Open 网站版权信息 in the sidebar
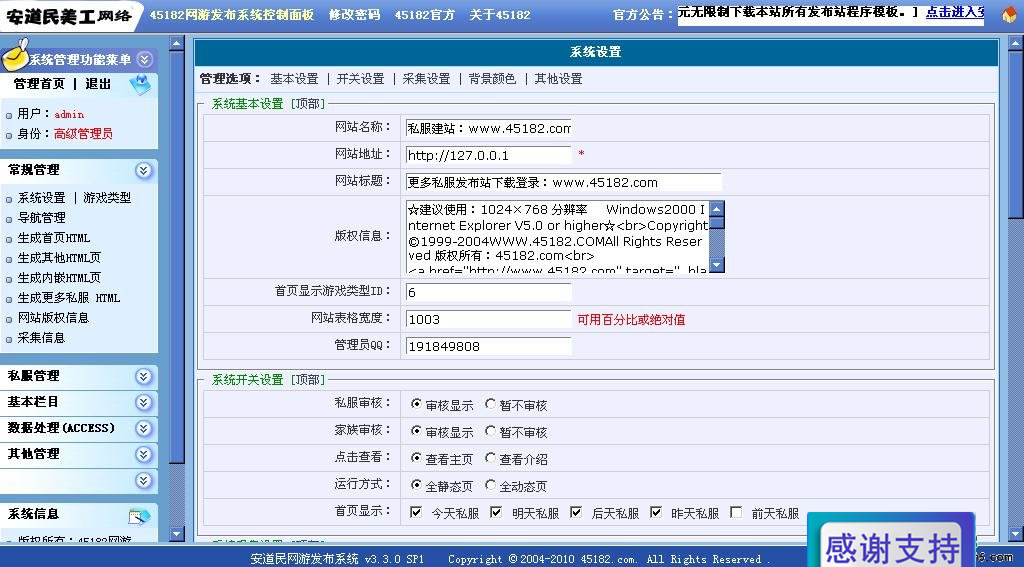This screenshot has width=1024, height=567. coord(54,317)
